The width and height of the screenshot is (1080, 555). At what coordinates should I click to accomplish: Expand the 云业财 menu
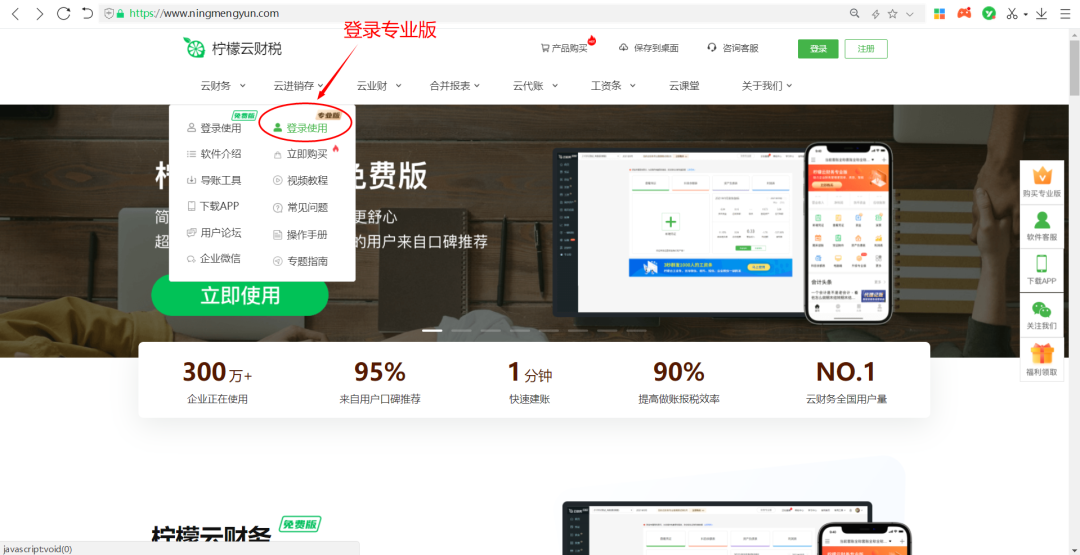click(379, 86)
